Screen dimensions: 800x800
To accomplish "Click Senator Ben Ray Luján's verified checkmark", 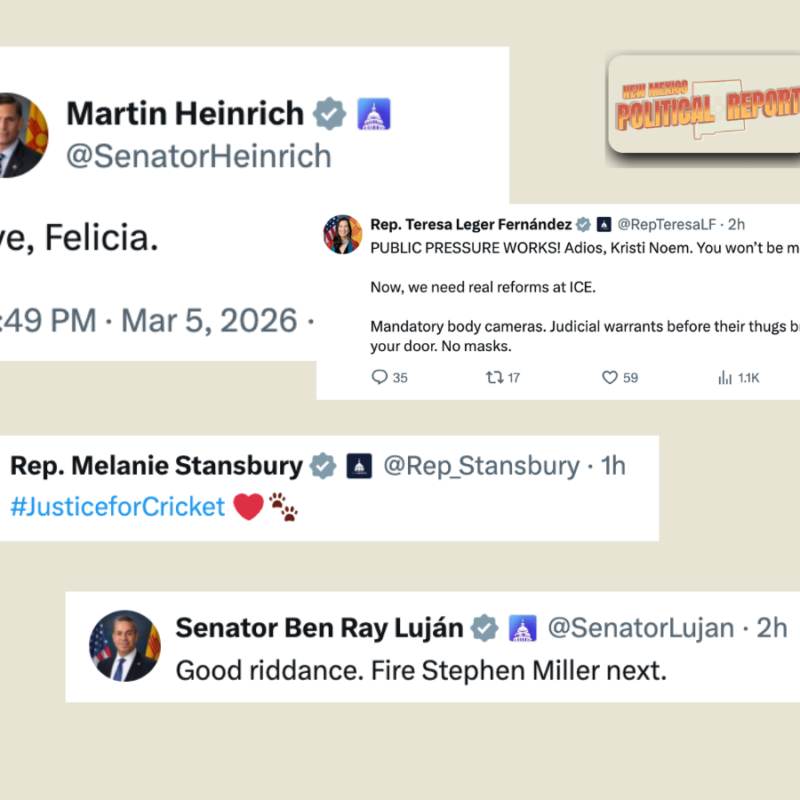I will (483, 628).
